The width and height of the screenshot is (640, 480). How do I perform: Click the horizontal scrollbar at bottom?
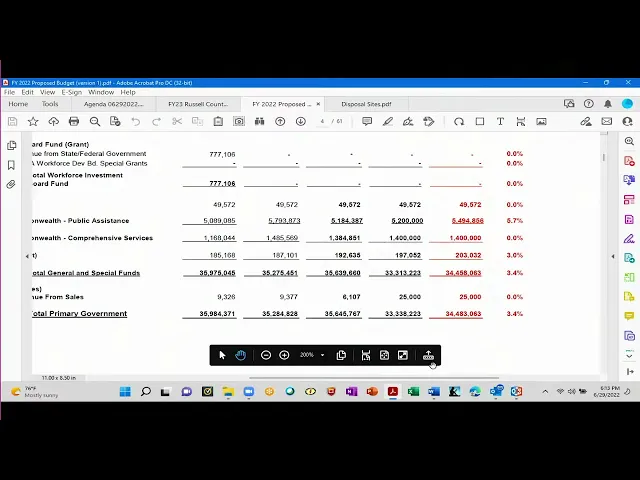click(x=374, y=378)
